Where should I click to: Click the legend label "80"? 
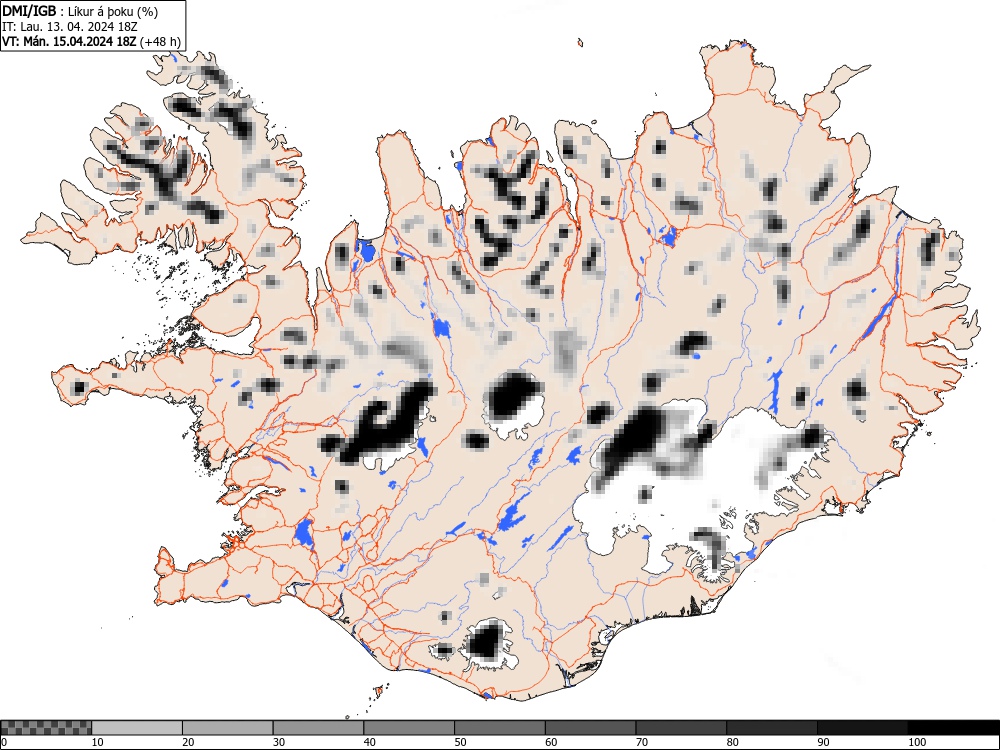(x=732, y=742)
